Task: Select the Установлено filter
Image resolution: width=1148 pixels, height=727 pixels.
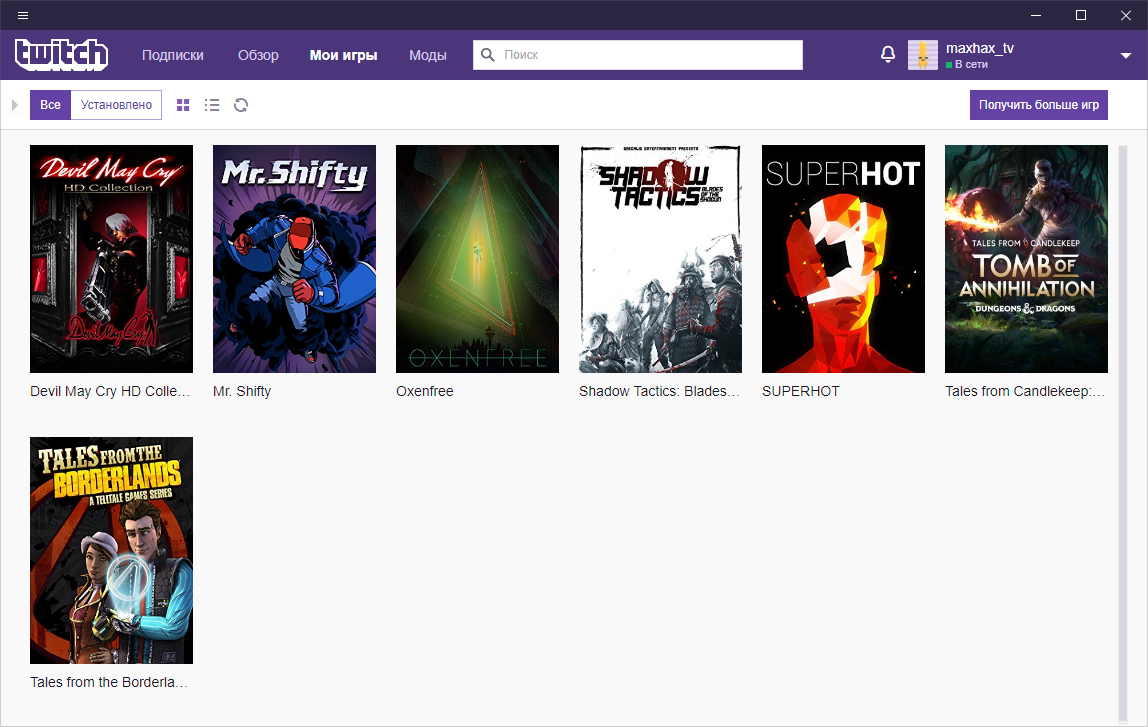Action: tap(116, 105)
